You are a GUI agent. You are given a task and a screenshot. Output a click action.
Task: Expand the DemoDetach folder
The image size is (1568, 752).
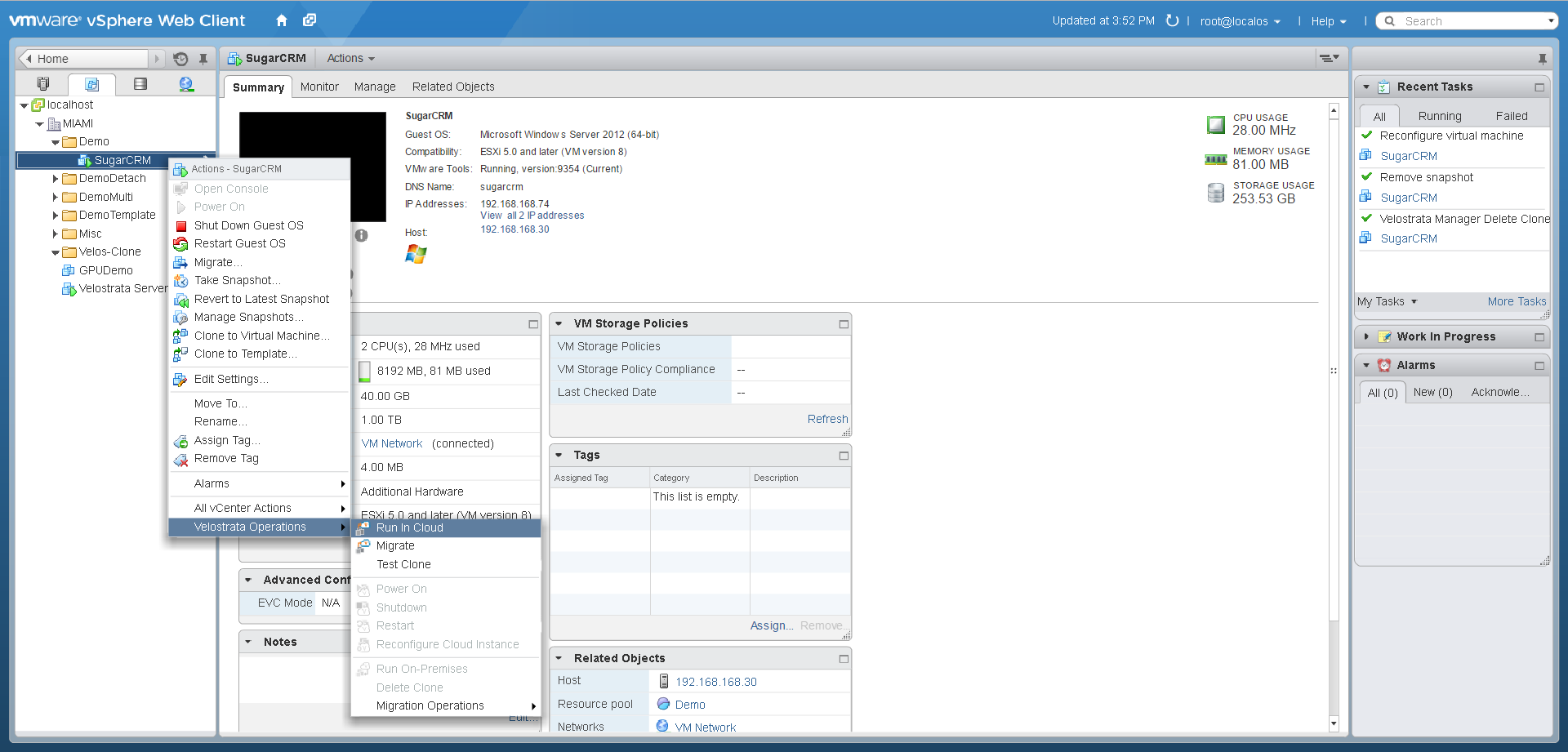(x=55, y=179)
